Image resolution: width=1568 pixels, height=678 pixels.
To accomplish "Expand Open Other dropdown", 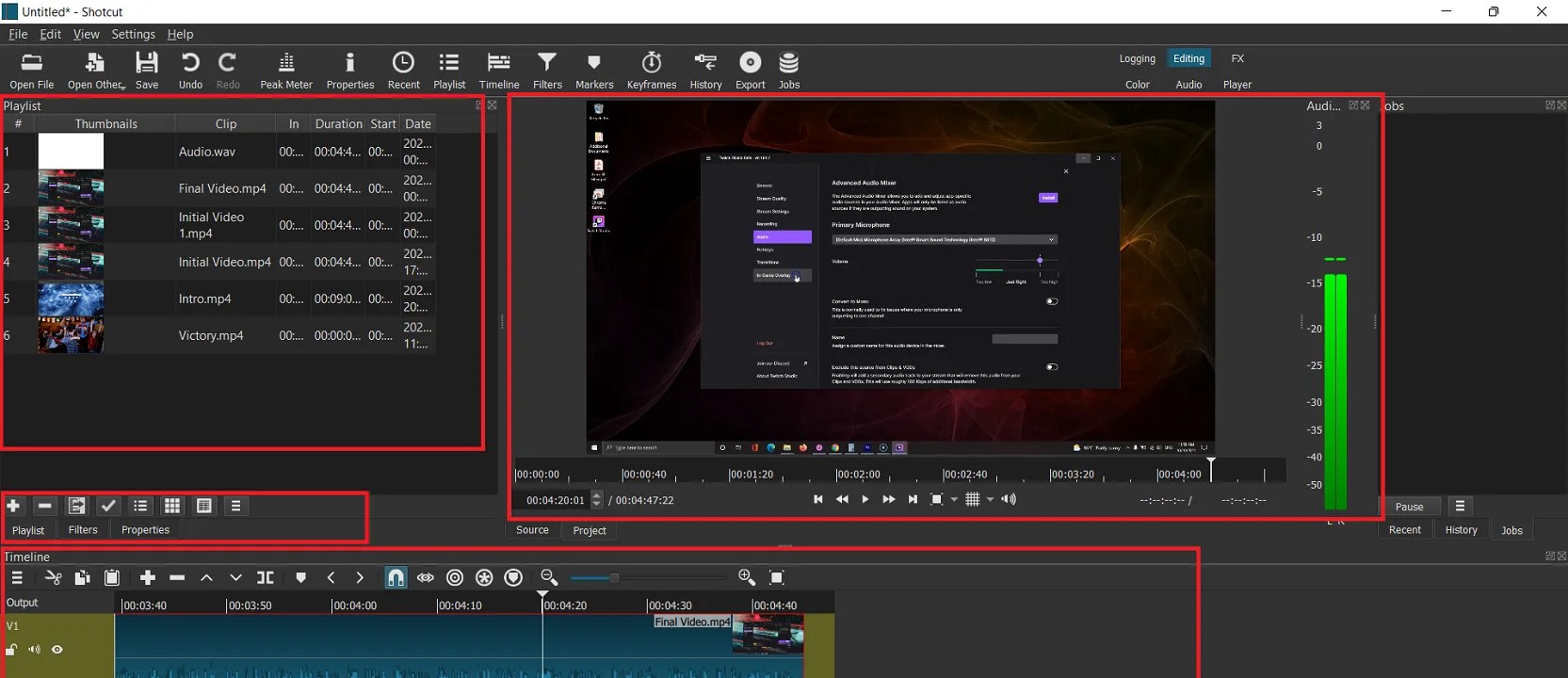I will (122, 87).
